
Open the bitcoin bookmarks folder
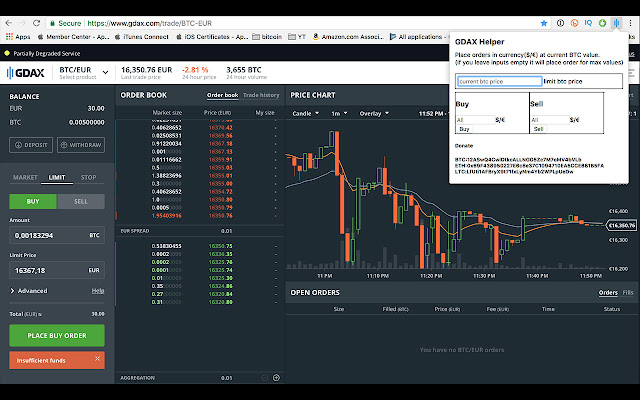tap(267, 37)
